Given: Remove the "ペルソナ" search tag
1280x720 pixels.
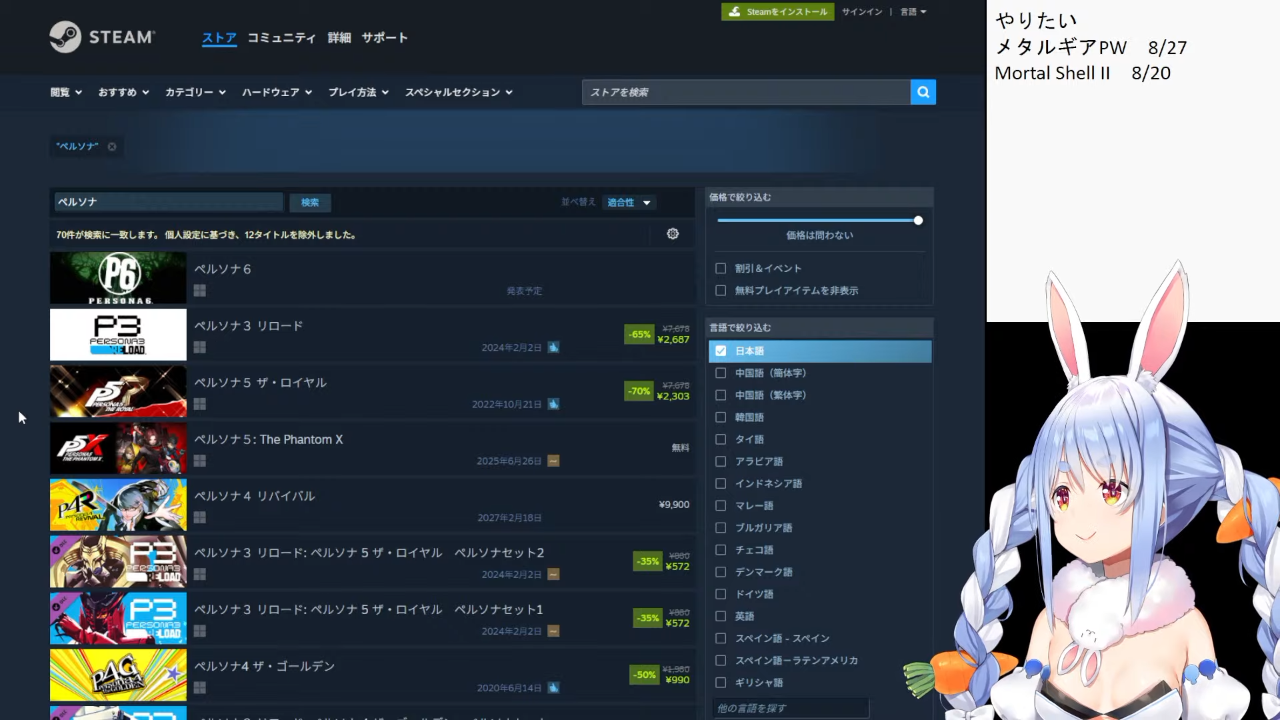Looking at the screenshot, I should (112, 147).
